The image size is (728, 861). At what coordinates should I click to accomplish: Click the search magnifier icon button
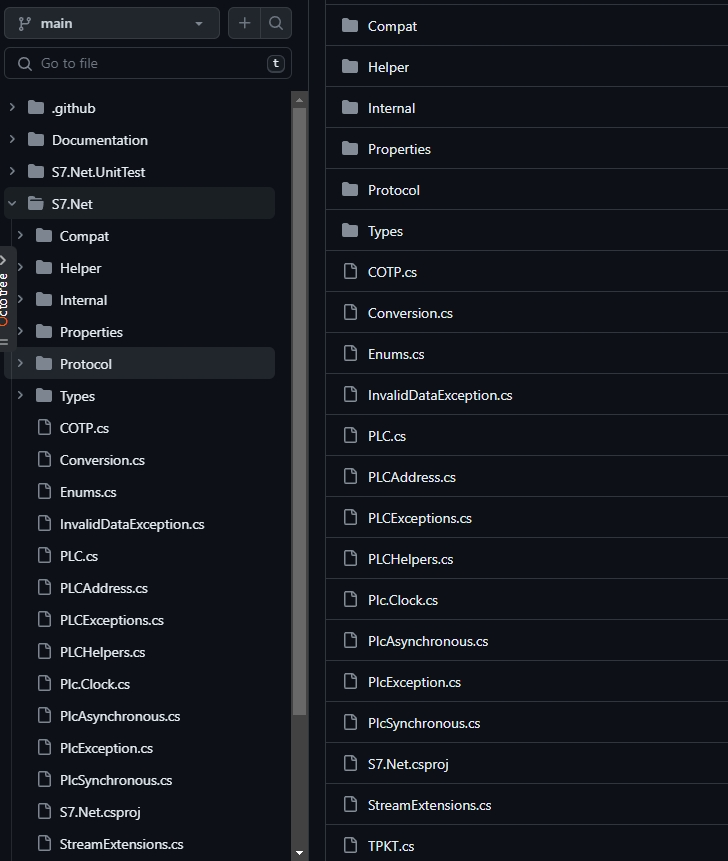275,23
